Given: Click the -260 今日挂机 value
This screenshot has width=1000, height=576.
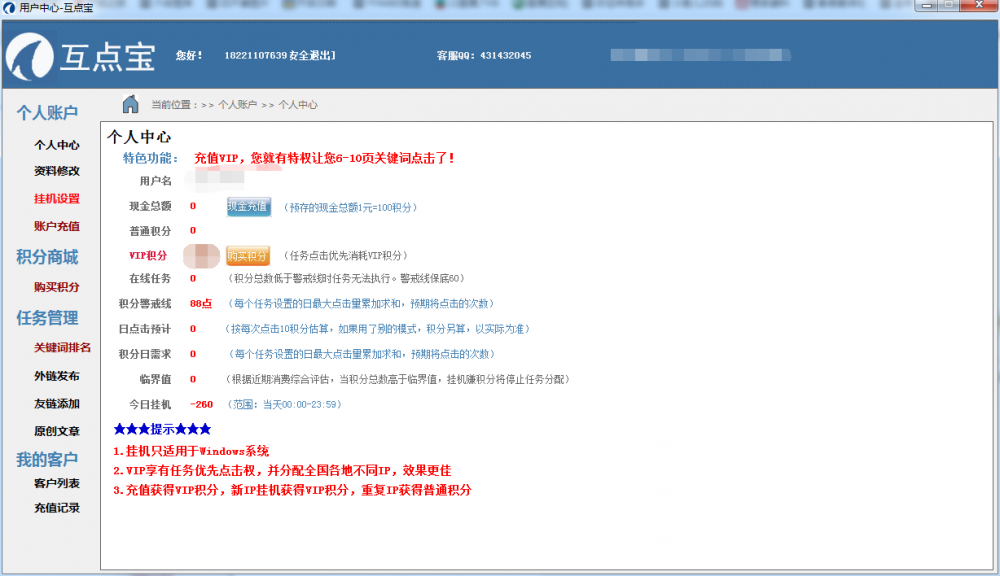Looking at the screenshot, I should pyautogui.click(x=202, y=404).
